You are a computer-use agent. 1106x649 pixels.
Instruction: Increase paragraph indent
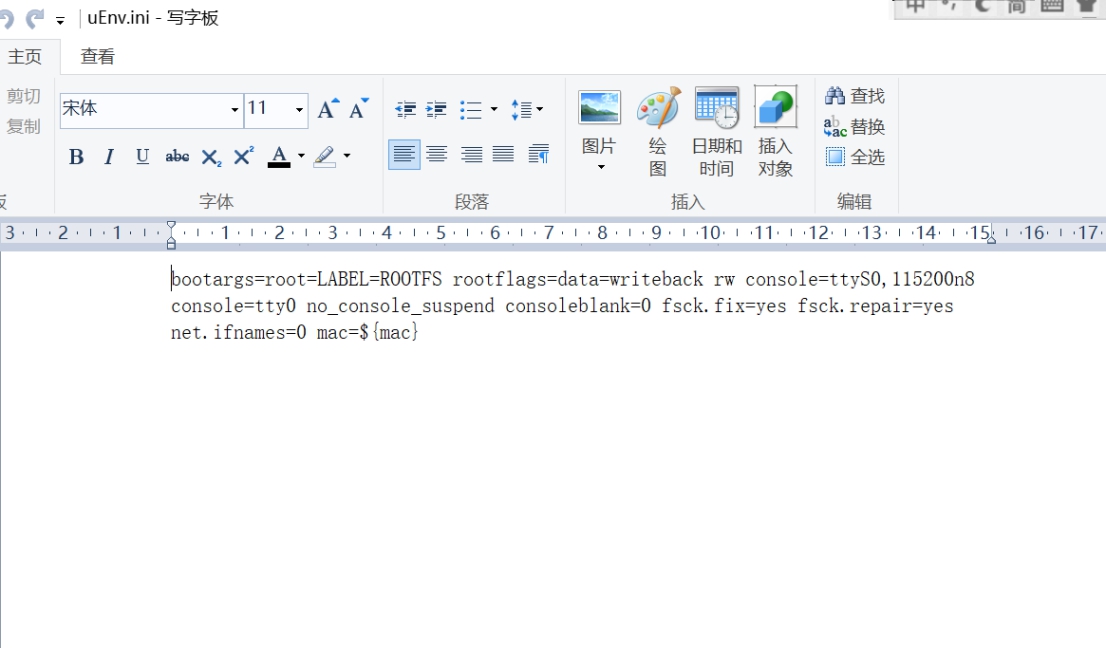[x=437, y=109]
